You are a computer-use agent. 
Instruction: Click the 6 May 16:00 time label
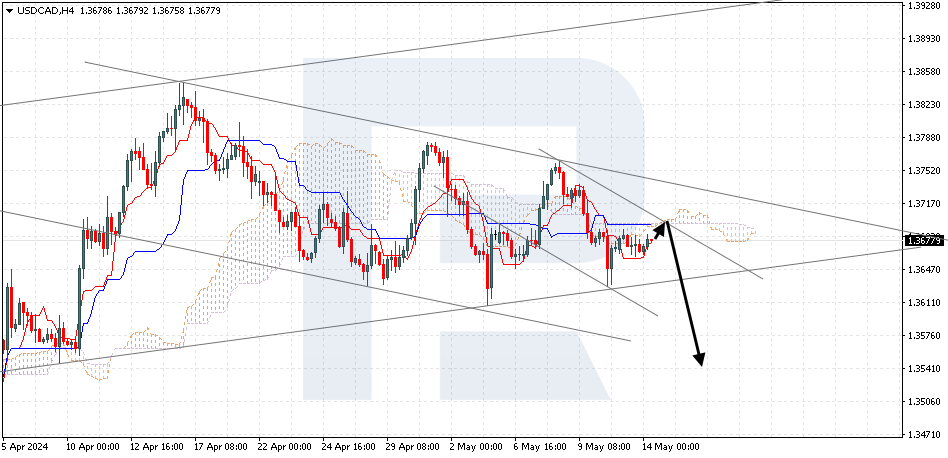coord(541,448)
